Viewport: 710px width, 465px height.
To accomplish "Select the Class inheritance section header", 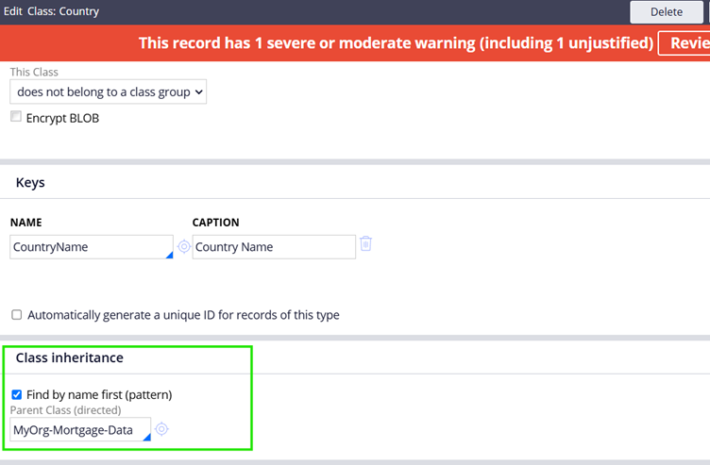I will tap(69, 357).
